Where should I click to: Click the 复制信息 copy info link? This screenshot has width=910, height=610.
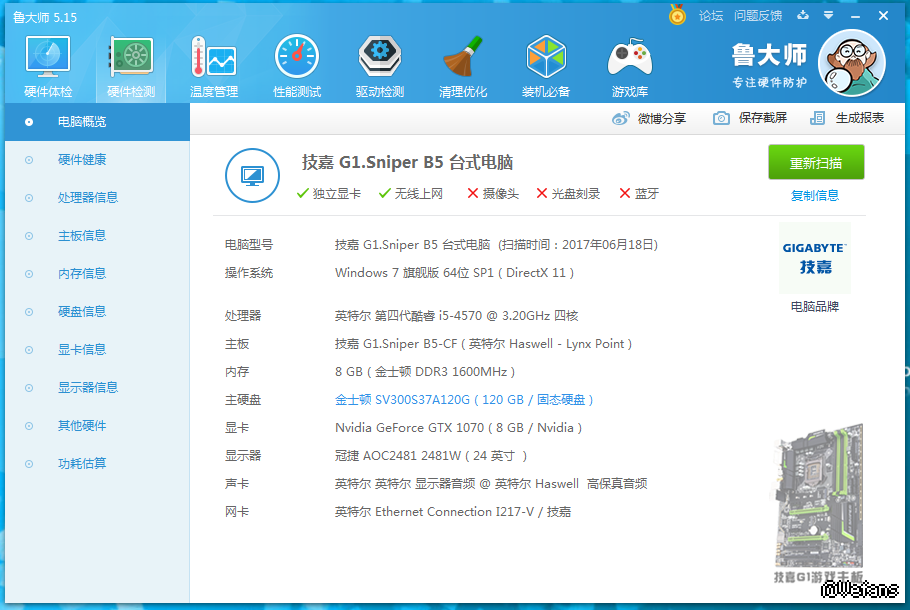click(x=815, y=196)
